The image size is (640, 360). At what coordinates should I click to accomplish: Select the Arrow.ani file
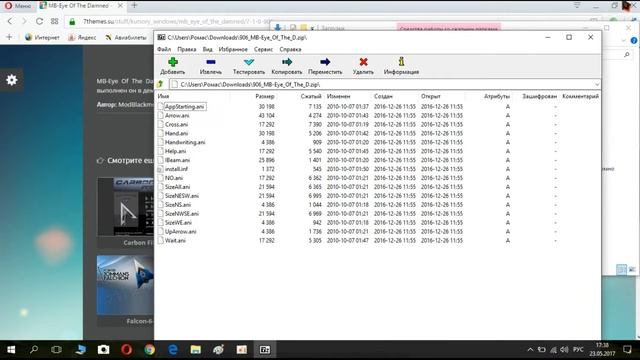click(177, 116)
